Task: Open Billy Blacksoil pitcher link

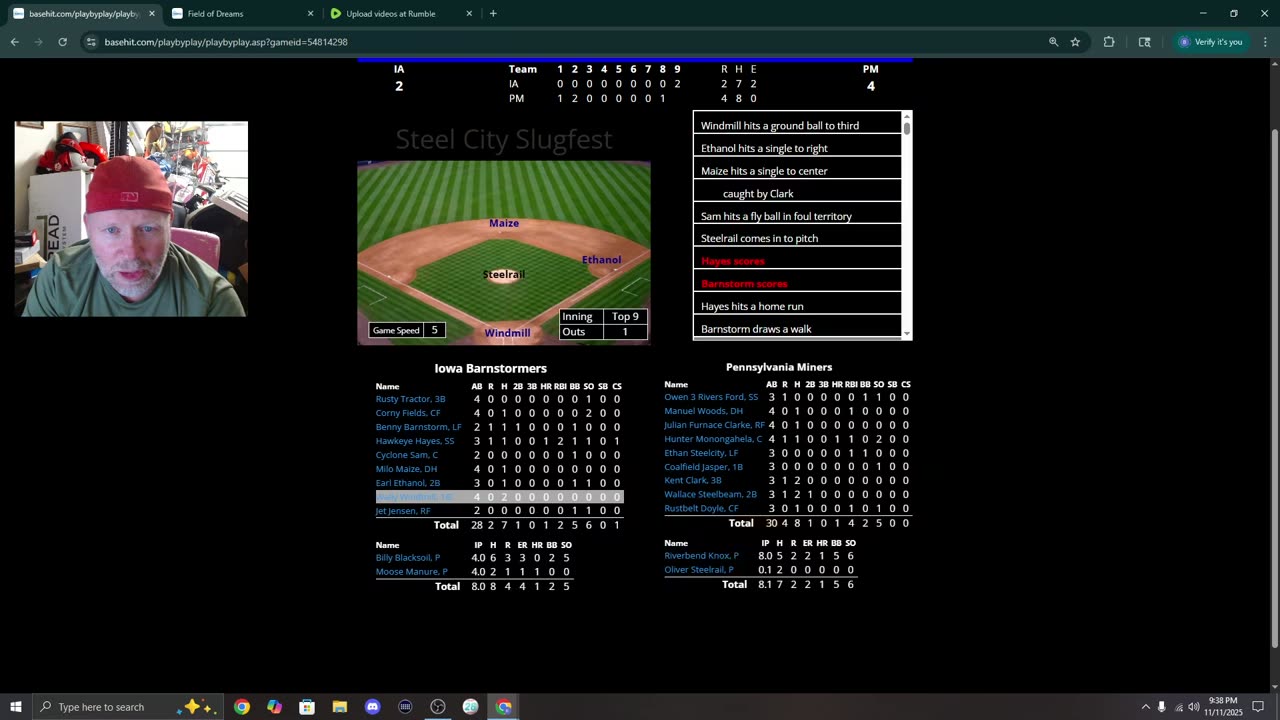Action: (x=408, y=558)
